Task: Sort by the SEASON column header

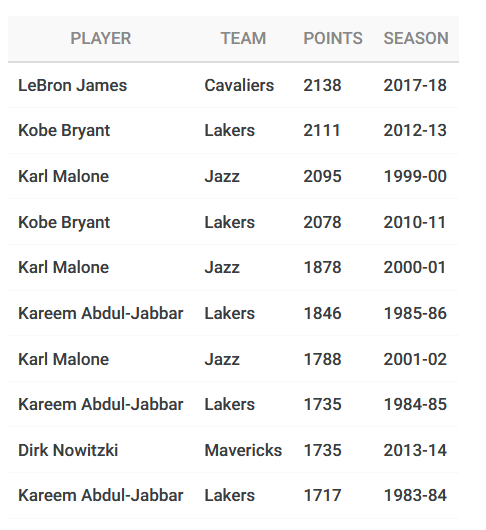Action: point(416,38)
